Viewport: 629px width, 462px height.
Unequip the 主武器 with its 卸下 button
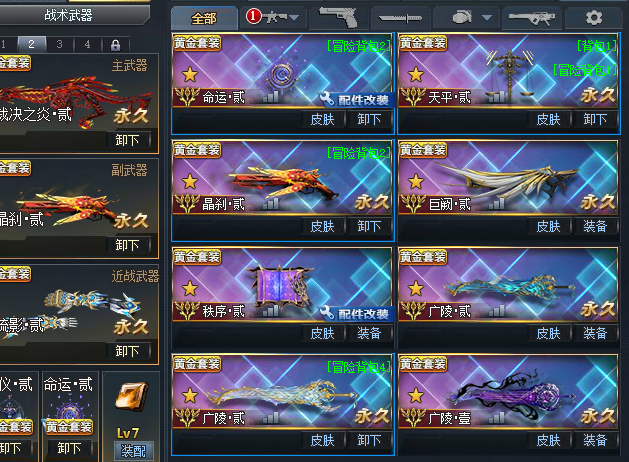(x=128, y=140)
